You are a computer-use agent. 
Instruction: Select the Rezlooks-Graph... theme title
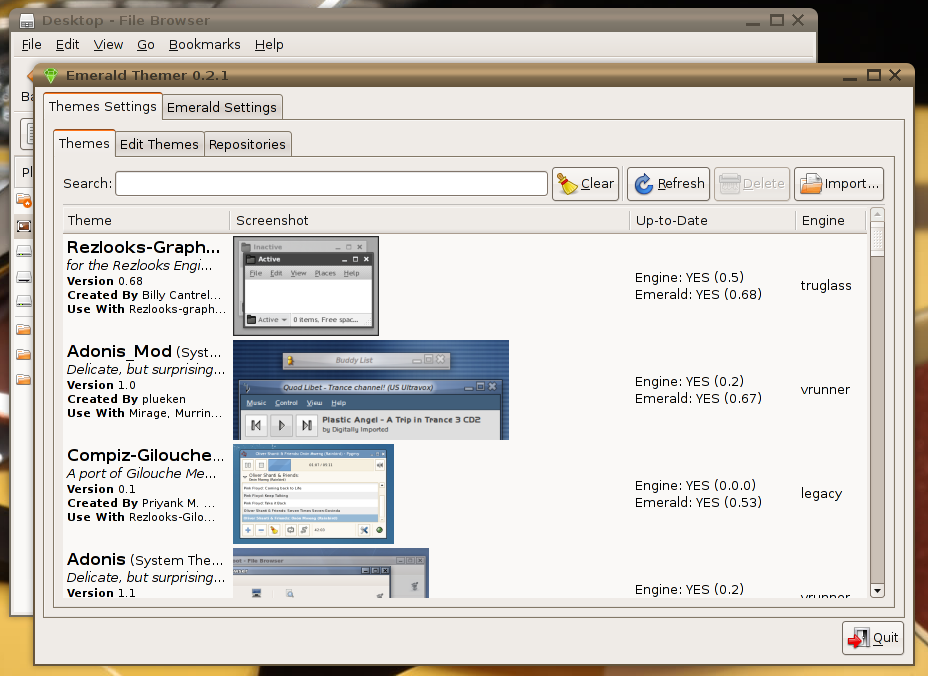click(x=143, y=247)
